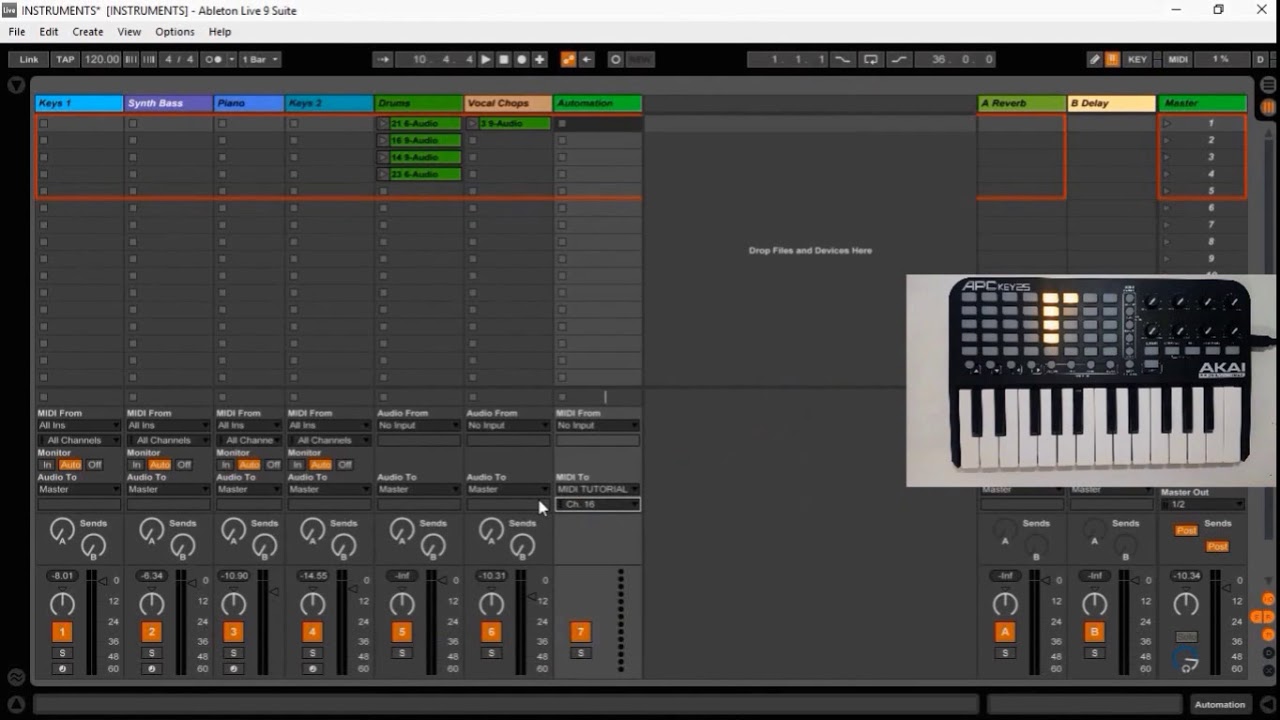Image resolution: width=1280 pixels, height=720 pixels.
Task: Deactivate track 5 Drums activator
Action: click(401, 632)
